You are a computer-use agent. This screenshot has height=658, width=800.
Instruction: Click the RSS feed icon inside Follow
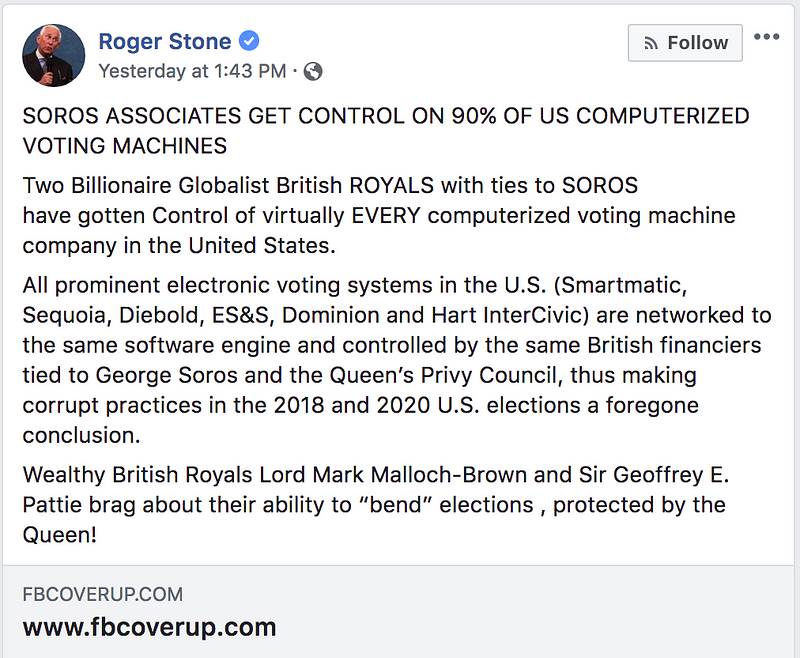click(x=651, y=43)
